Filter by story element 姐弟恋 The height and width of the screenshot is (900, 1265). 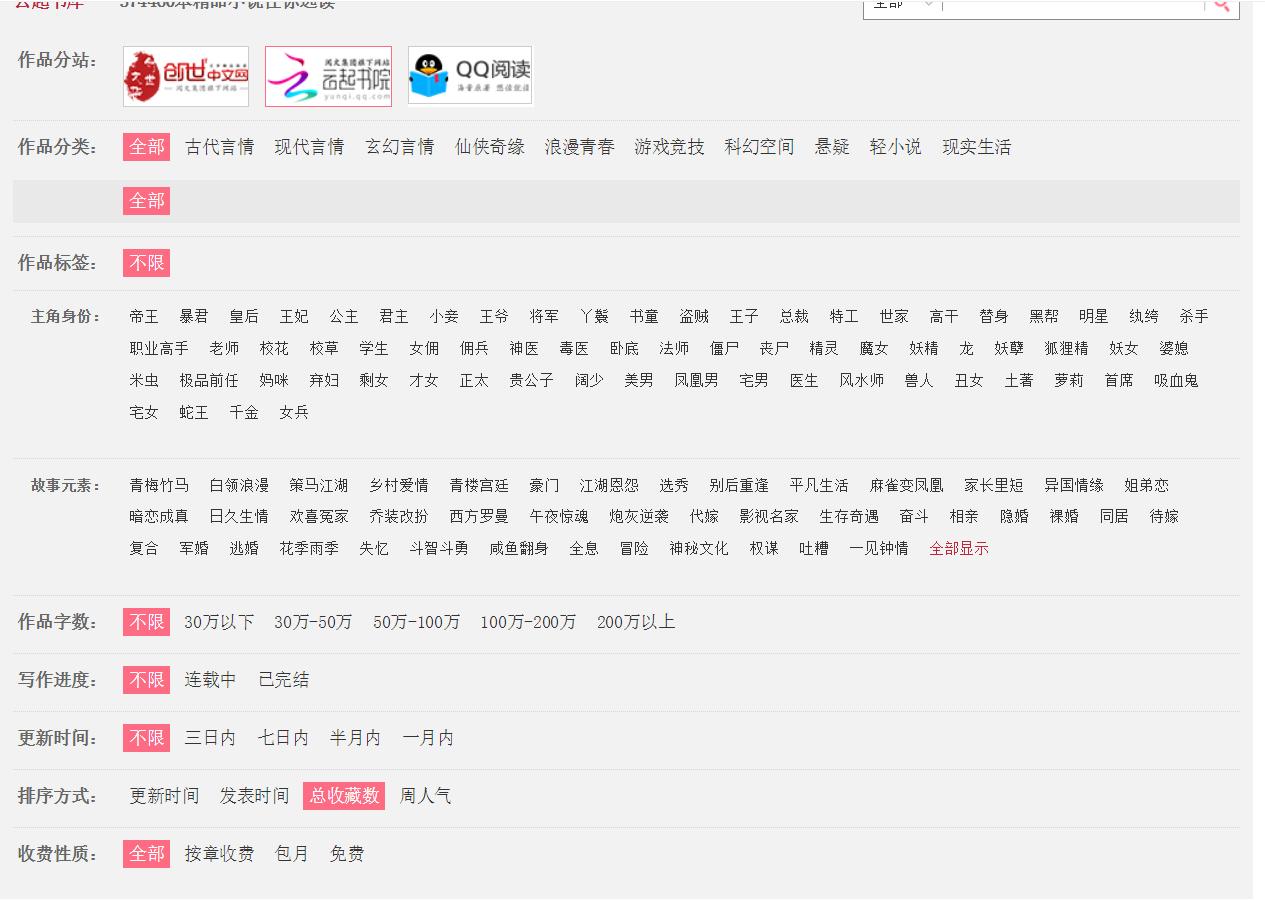[x=1146, y=485]
